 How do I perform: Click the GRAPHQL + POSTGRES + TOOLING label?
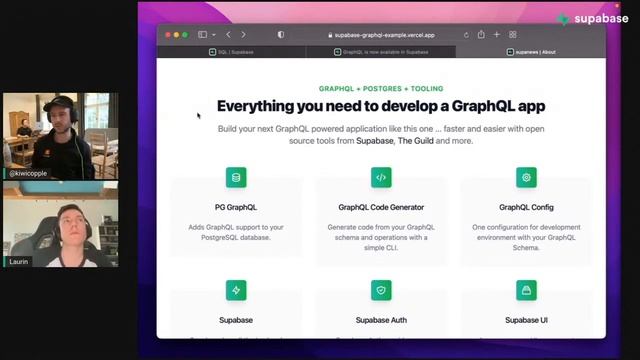381,89
